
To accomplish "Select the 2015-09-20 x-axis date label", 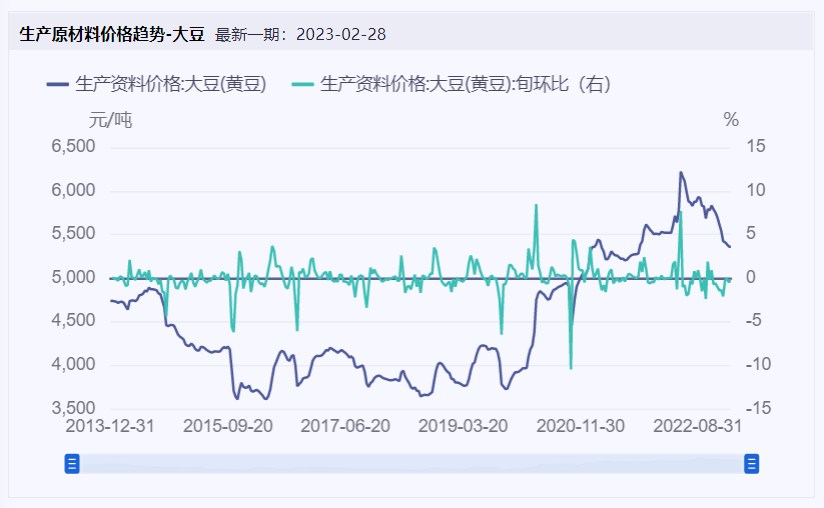I will [x=228, y=425].
